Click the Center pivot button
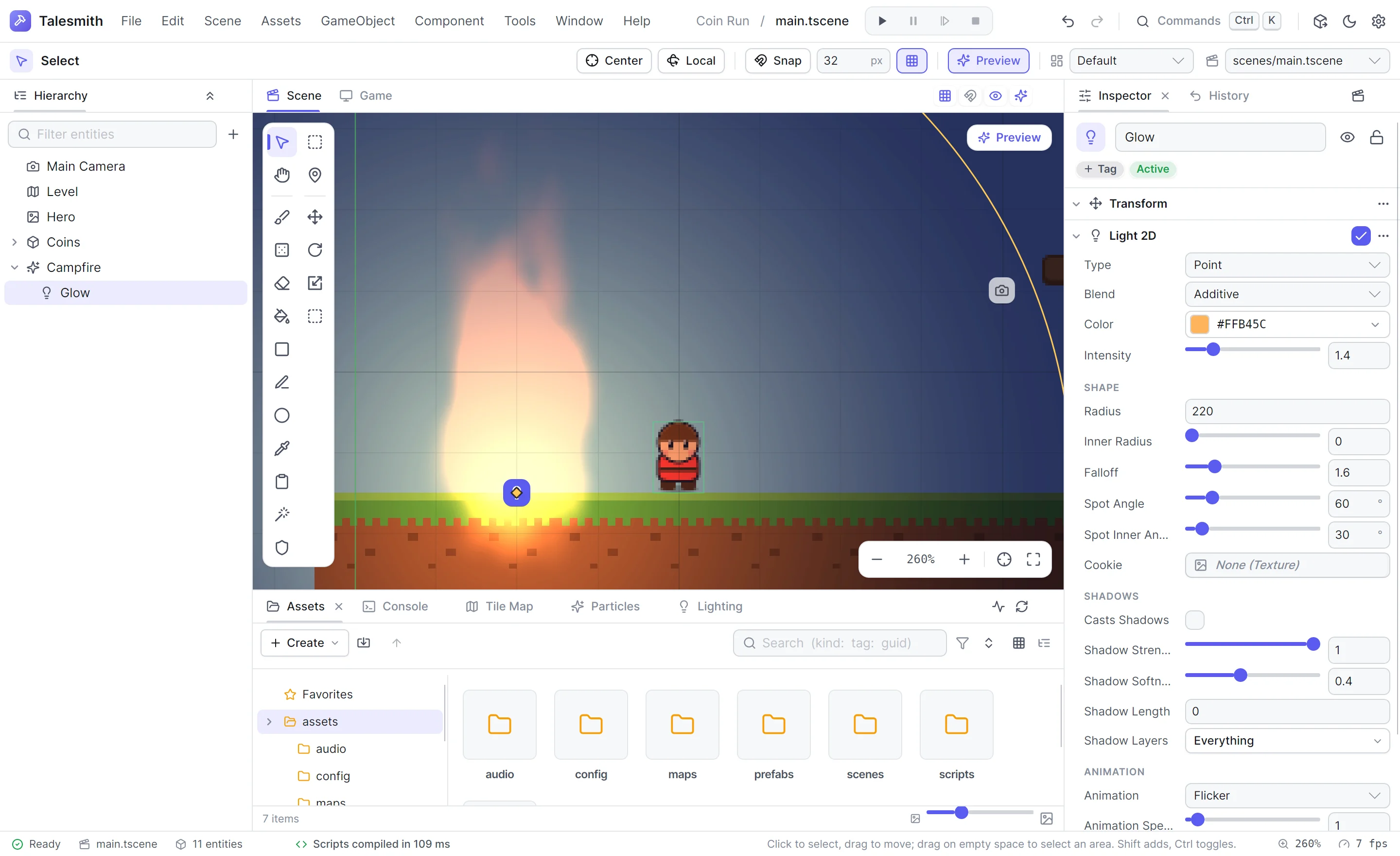 tap(613, 61)
